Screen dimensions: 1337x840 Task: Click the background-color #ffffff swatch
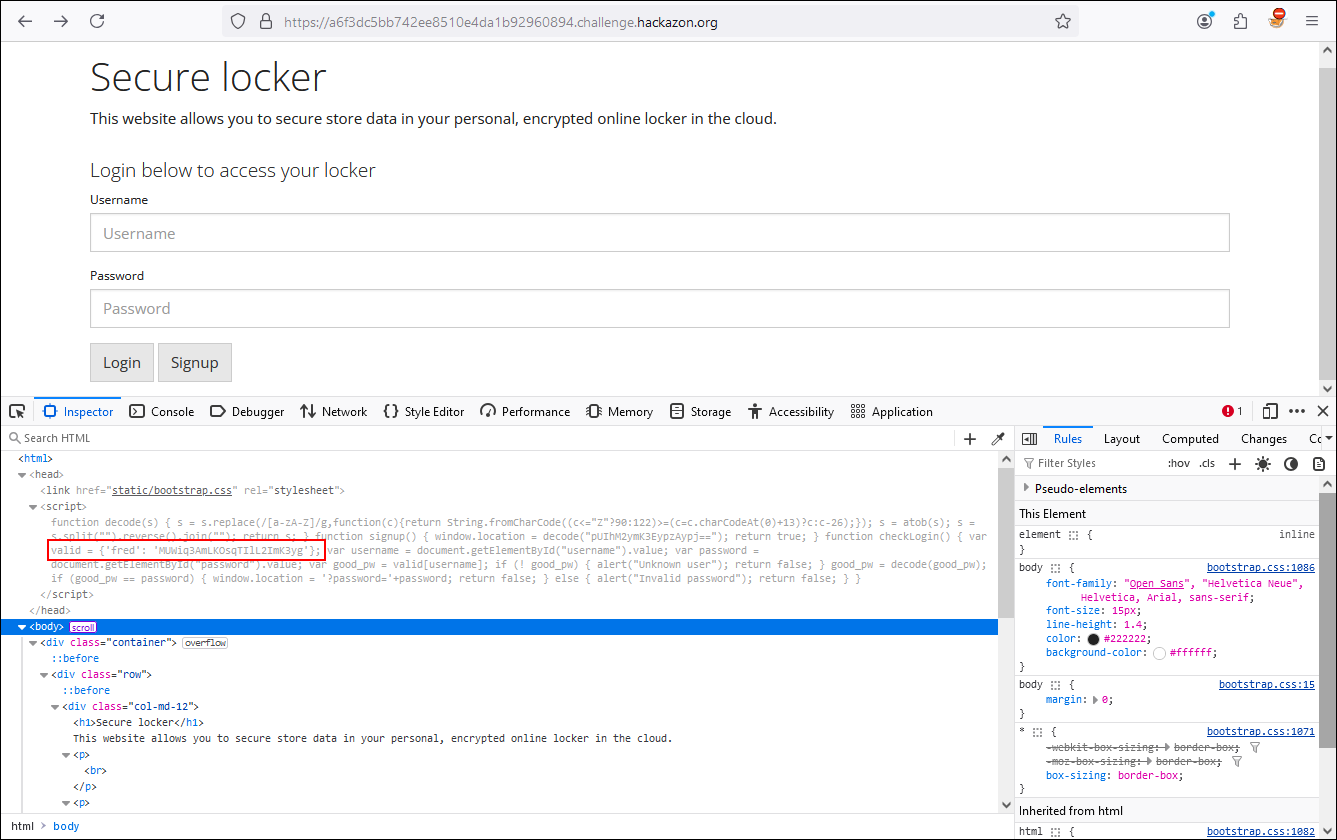[1159, 653]
